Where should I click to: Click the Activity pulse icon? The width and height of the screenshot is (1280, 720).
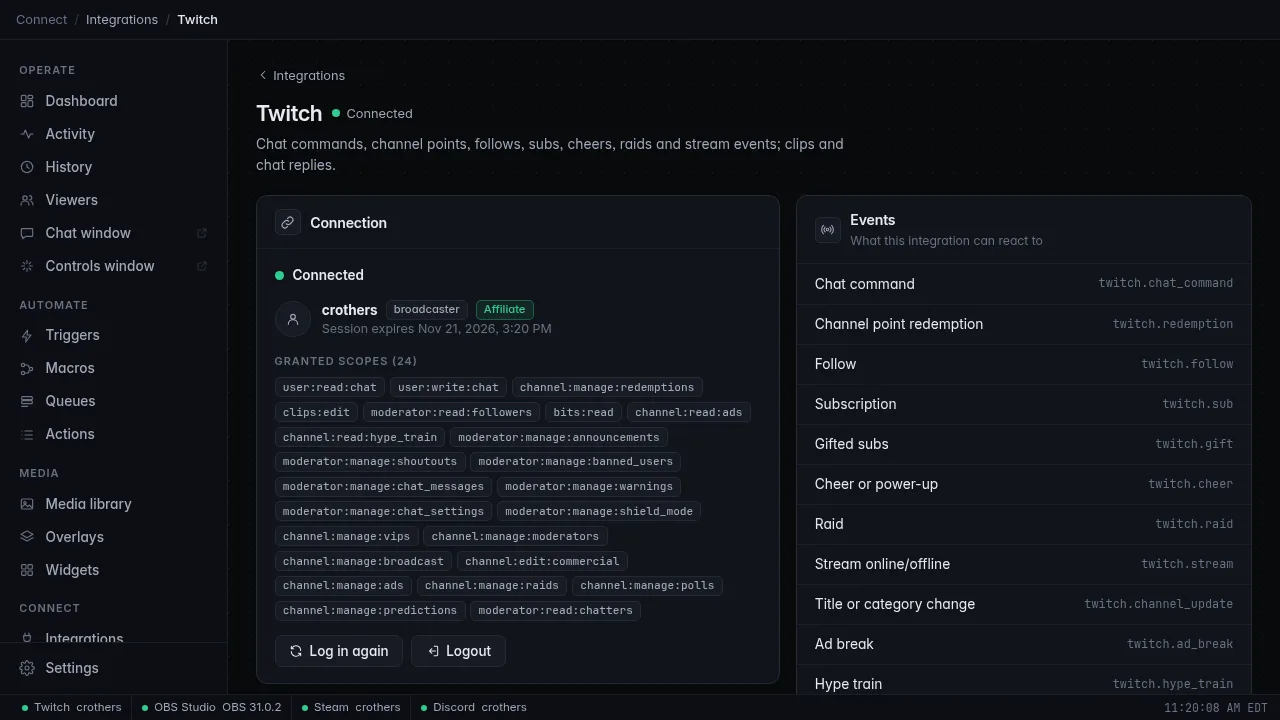tap(27, 134)
